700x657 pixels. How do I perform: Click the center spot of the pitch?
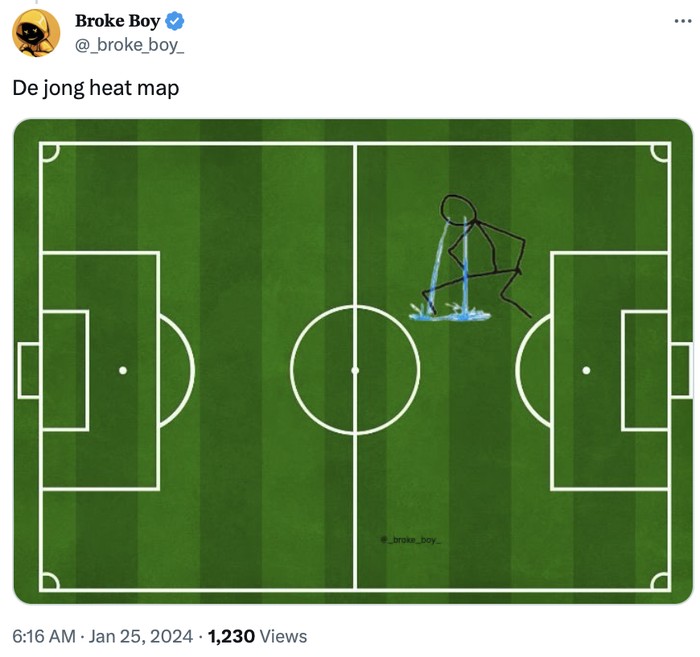pos(355,370)
